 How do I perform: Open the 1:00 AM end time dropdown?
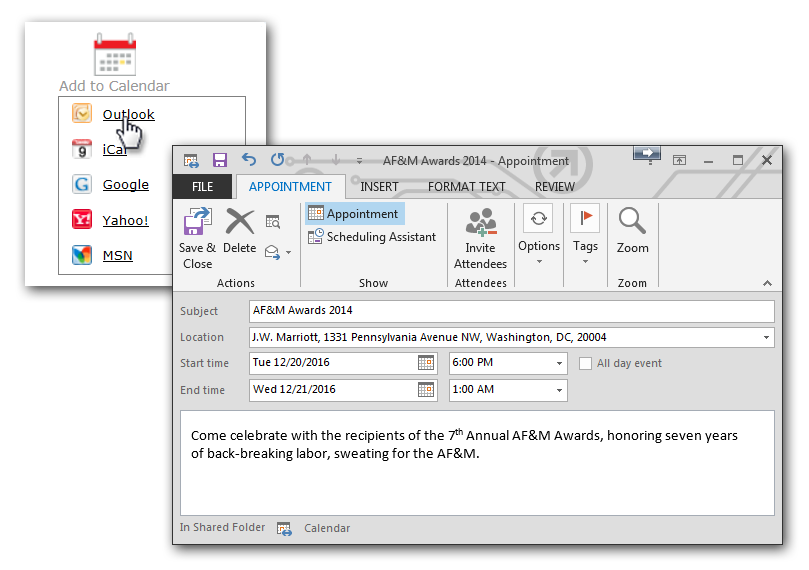point(559,390)
